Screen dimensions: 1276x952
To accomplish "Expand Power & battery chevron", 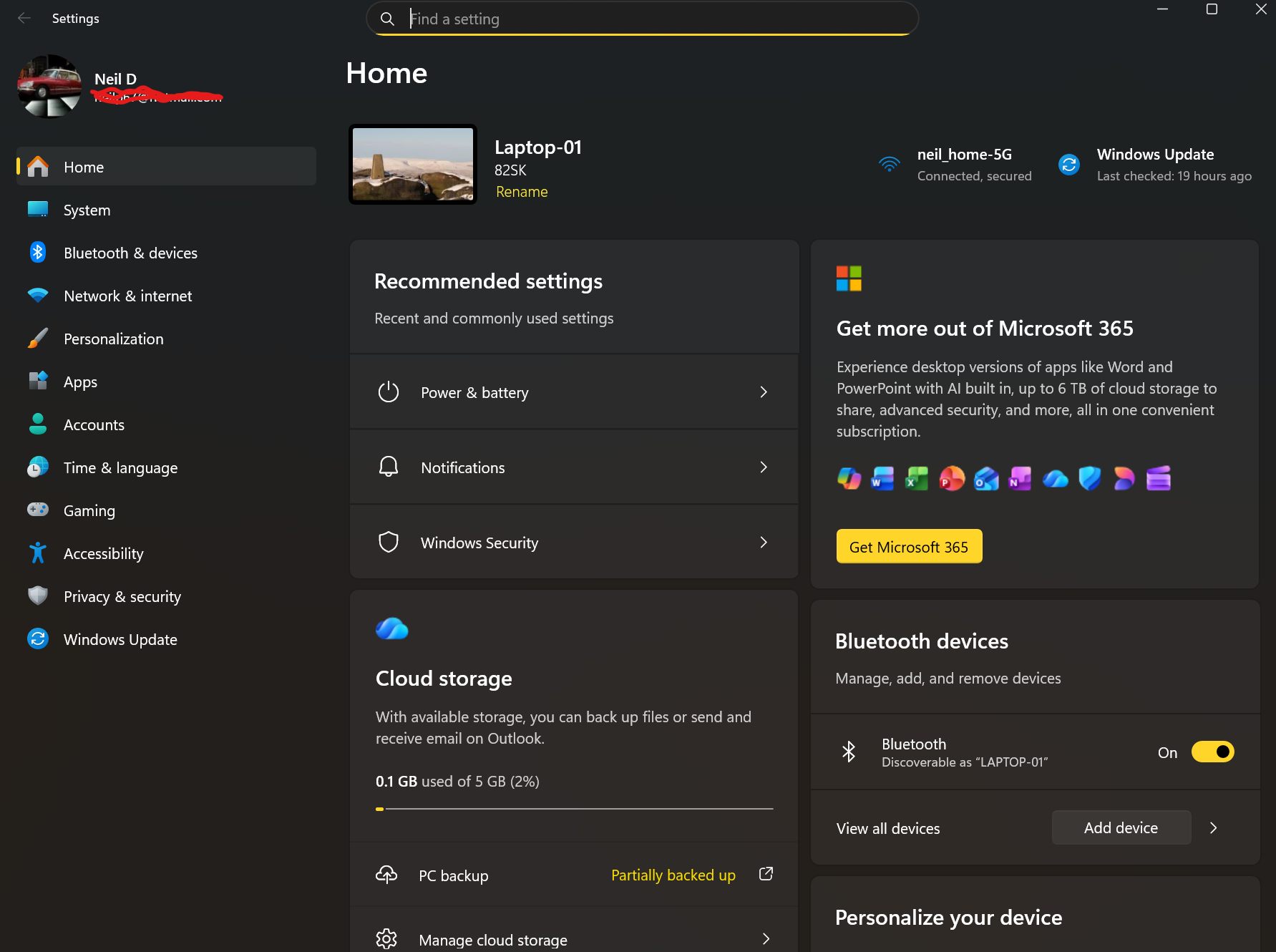I will click(764, 392).
